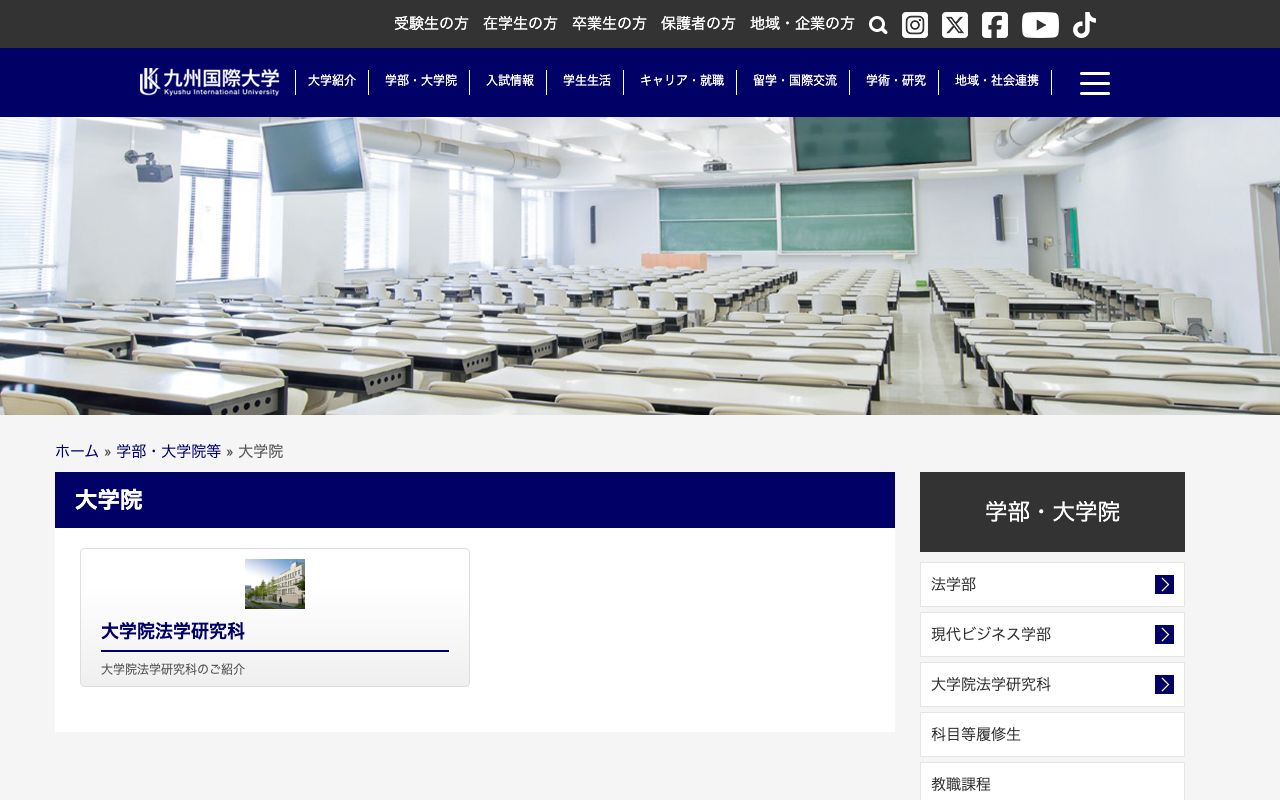Go to ホーム via breadcrumb link
Image resolution: width=1280 pixels, height=800 pixels.
76,451
